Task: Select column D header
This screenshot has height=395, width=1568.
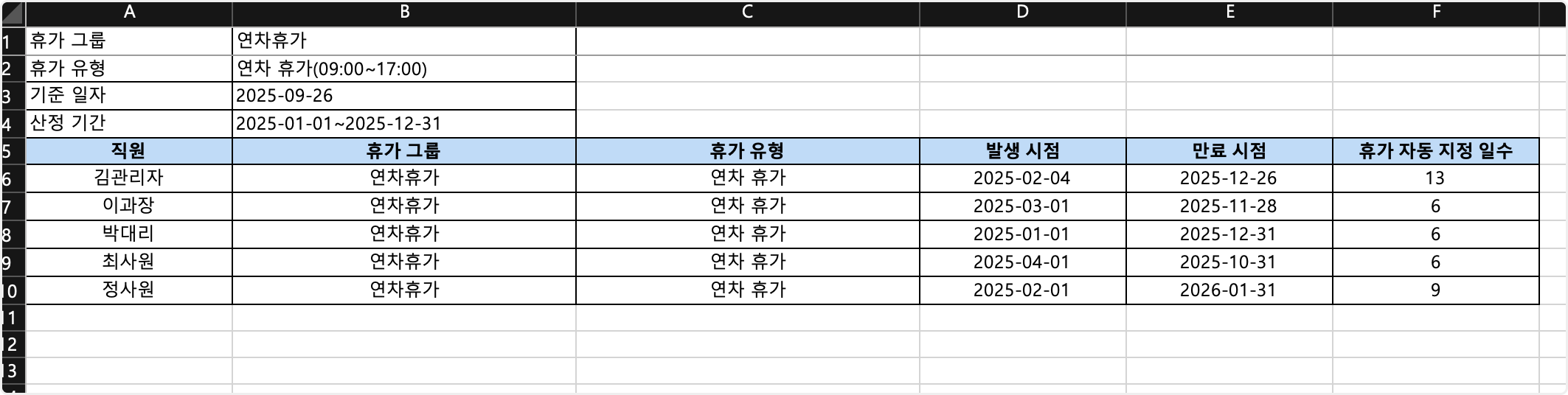Action: click(x=1022, y=13)
